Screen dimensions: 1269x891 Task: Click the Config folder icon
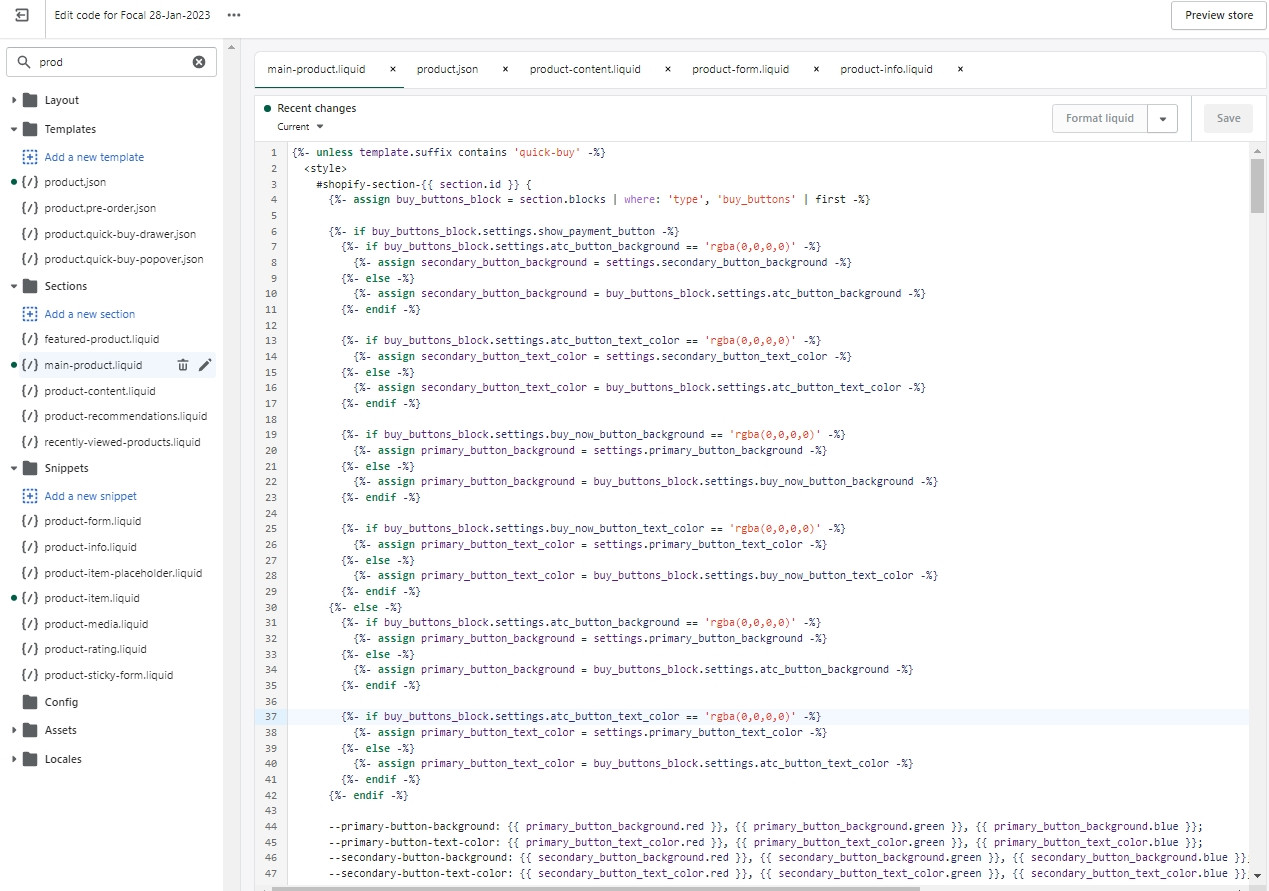click(x=30, y=702)
